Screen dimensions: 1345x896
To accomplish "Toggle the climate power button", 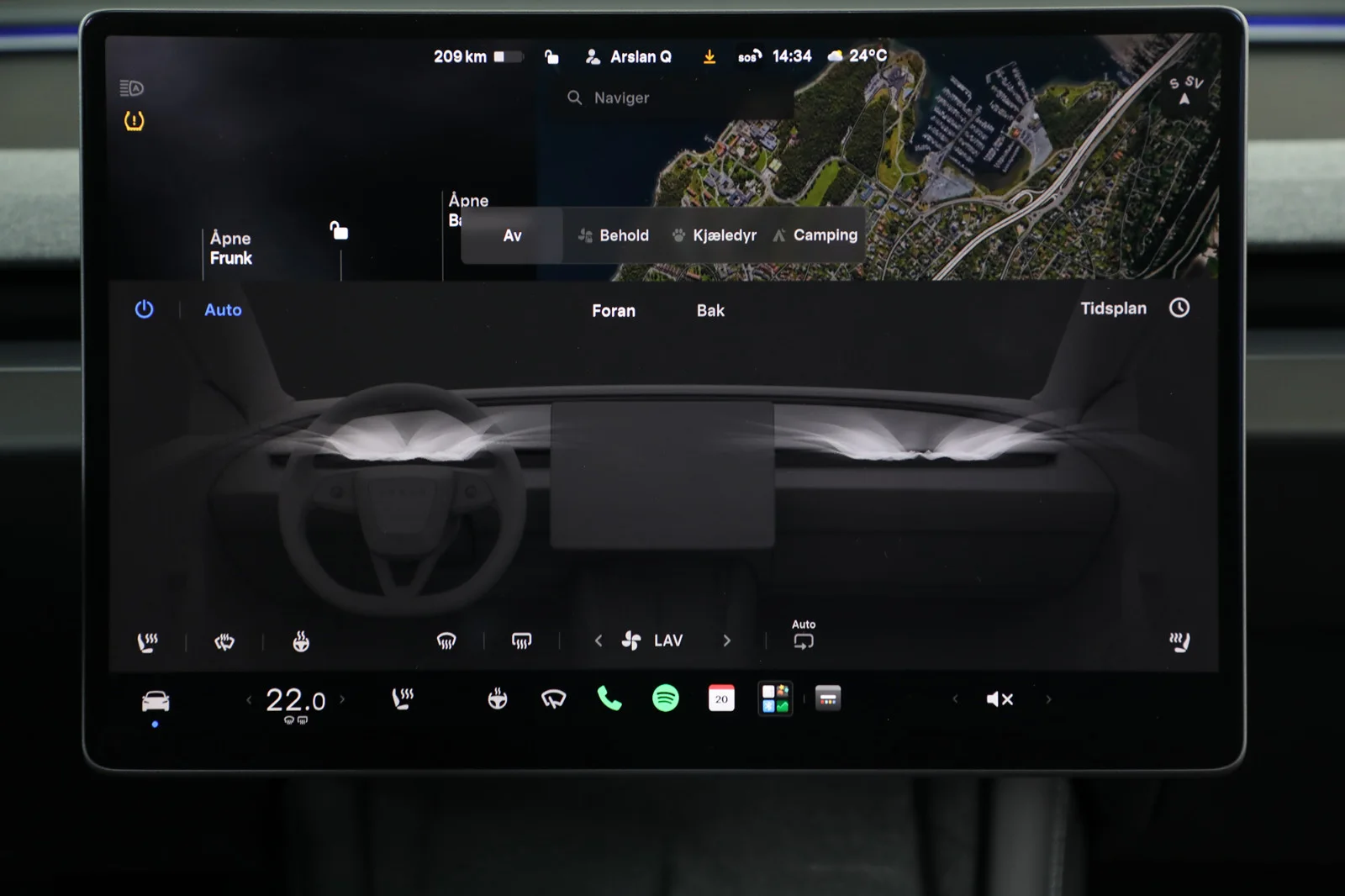I will pyautogui.click(x=145, y=309).
